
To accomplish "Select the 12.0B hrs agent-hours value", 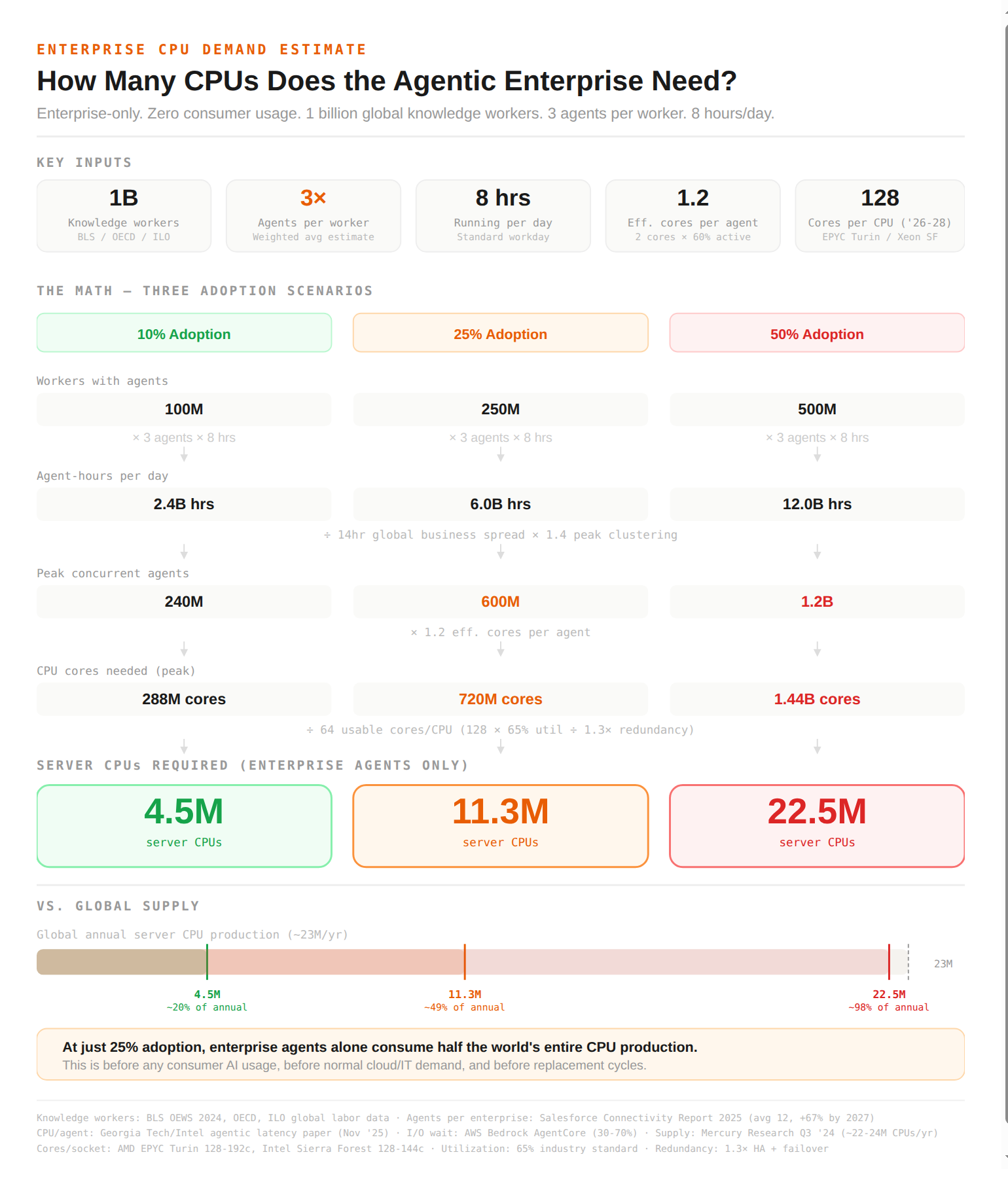I will pyautogui.click(x=817, y=505).
